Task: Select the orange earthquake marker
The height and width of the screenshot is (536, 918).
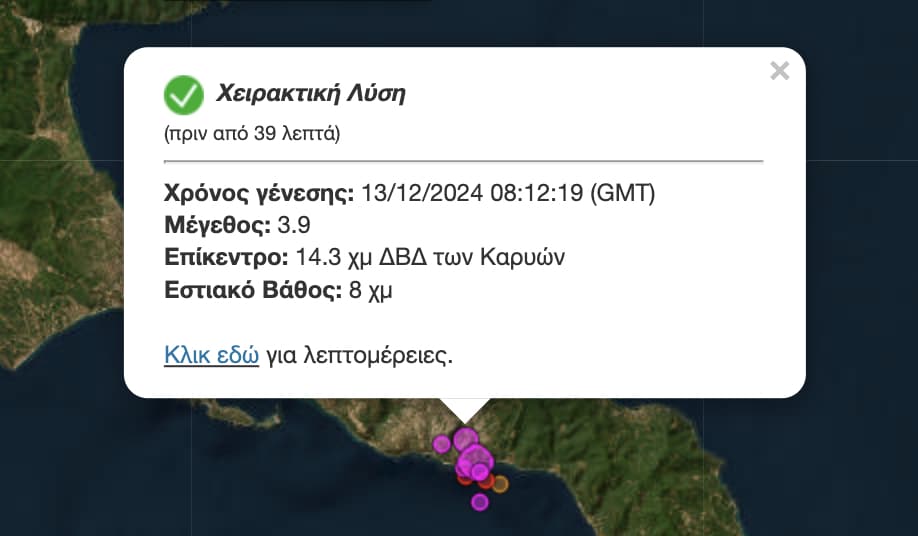Action: coord(500,484)
